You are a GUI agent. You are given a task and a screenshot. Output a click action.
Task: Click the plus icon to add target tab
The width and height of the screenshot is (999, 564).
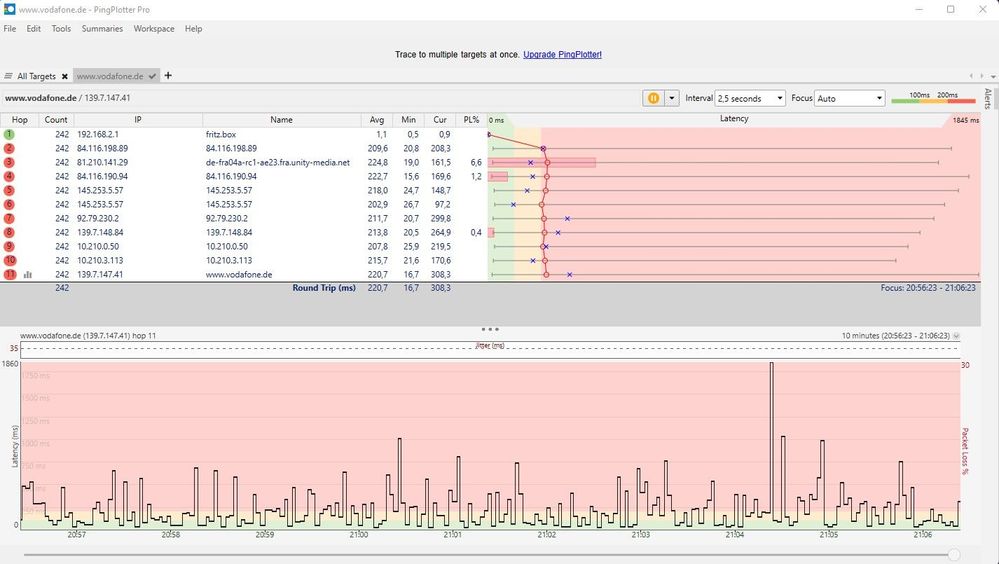click(x=168, y=75)
